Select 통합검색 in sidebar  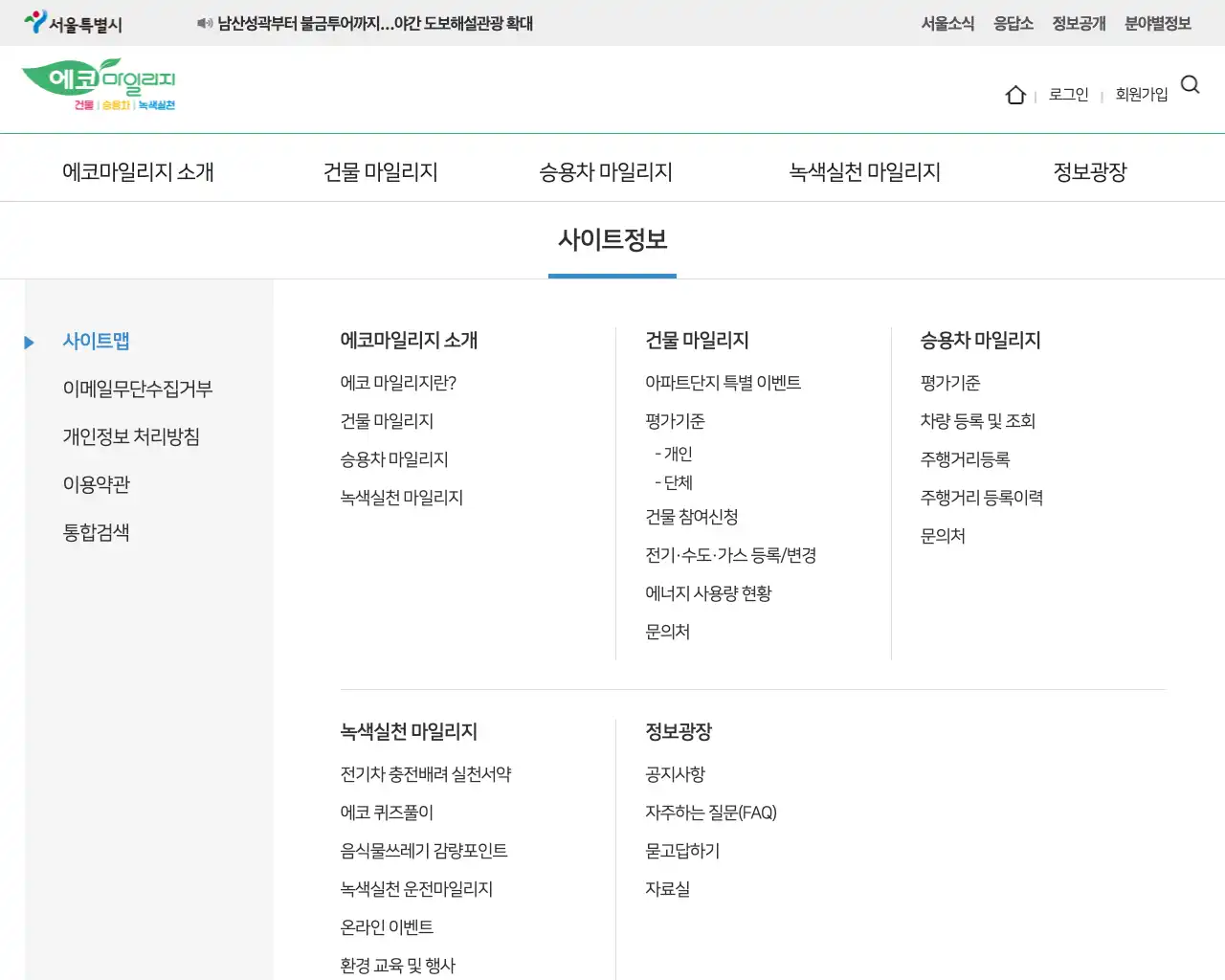tap(96, 532)
